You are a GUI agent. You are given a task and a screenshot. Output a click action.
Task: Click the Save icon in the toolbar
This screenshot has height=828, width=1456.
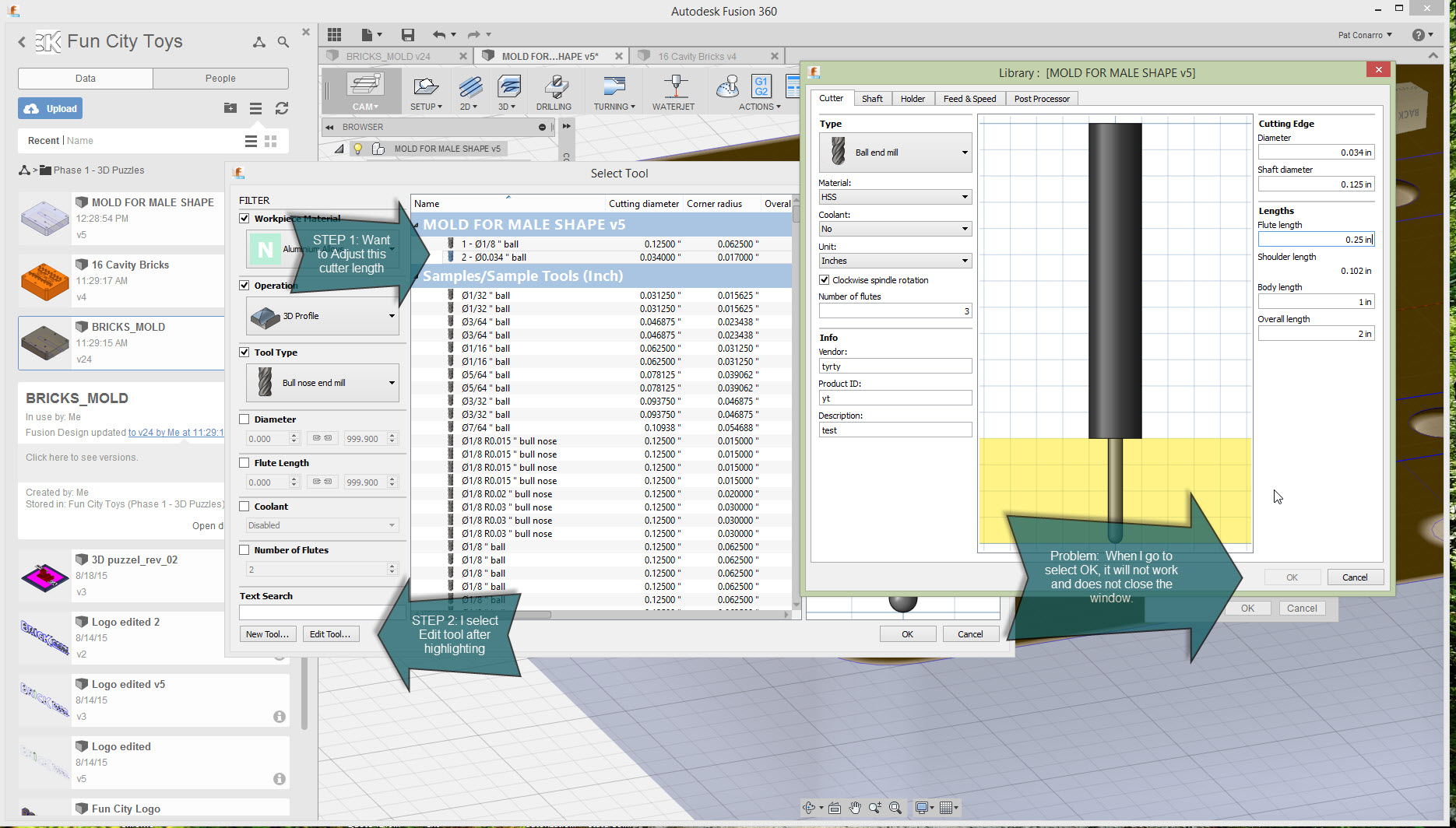pos(406,34)
